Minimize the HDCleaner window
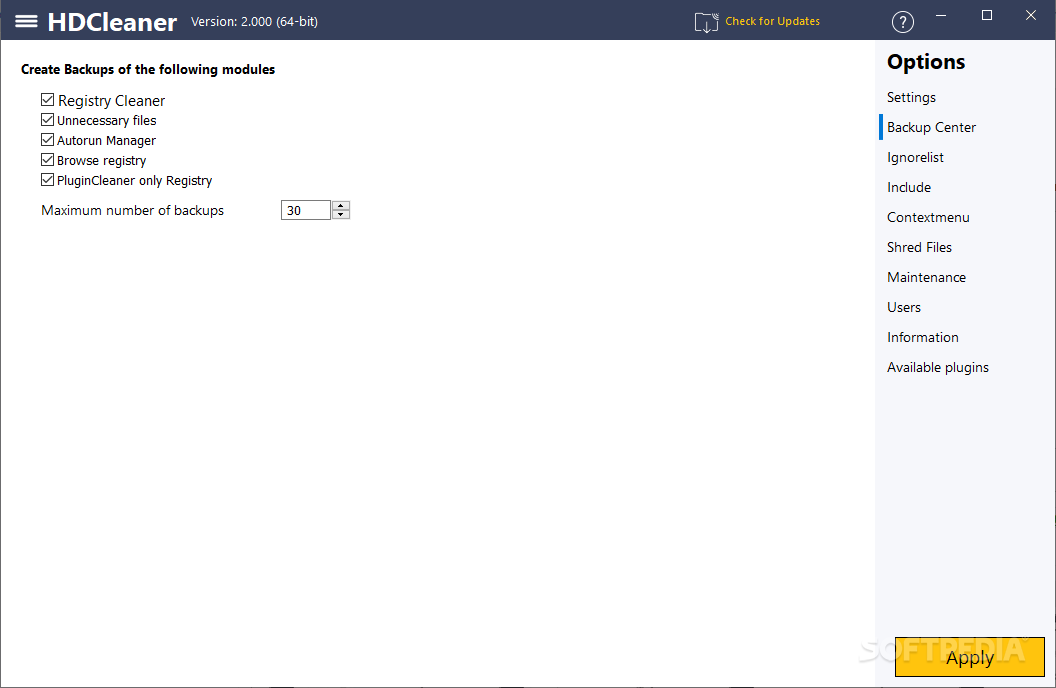 point(941,15)
